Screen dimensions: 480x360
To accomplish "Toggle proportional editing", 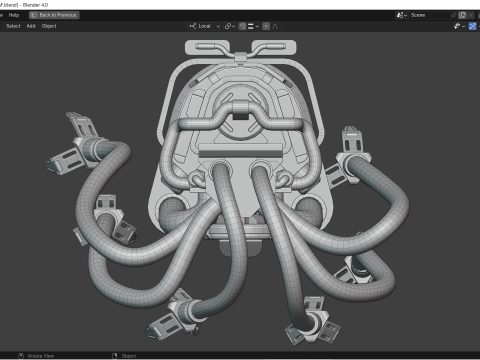I will (x=266, y=26).
